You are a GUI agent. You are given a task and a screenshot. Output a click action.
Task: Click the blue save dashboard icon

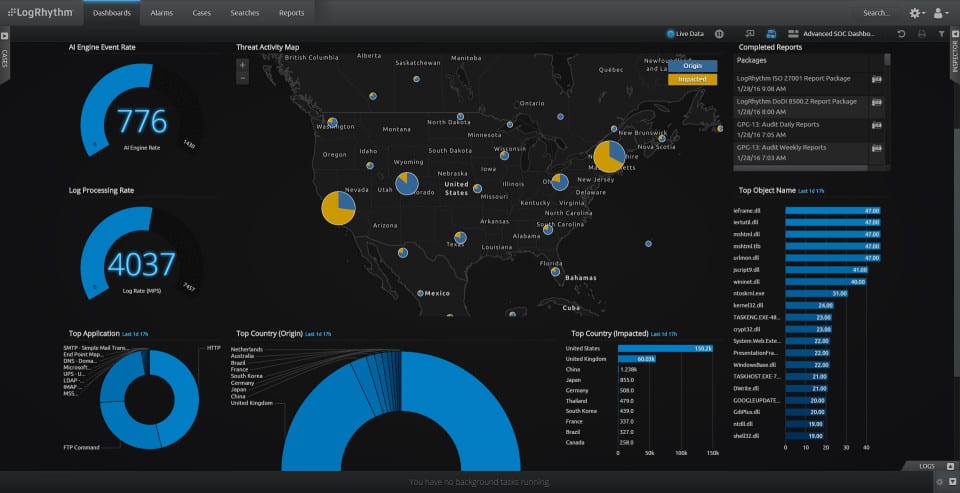click(771, 34)
